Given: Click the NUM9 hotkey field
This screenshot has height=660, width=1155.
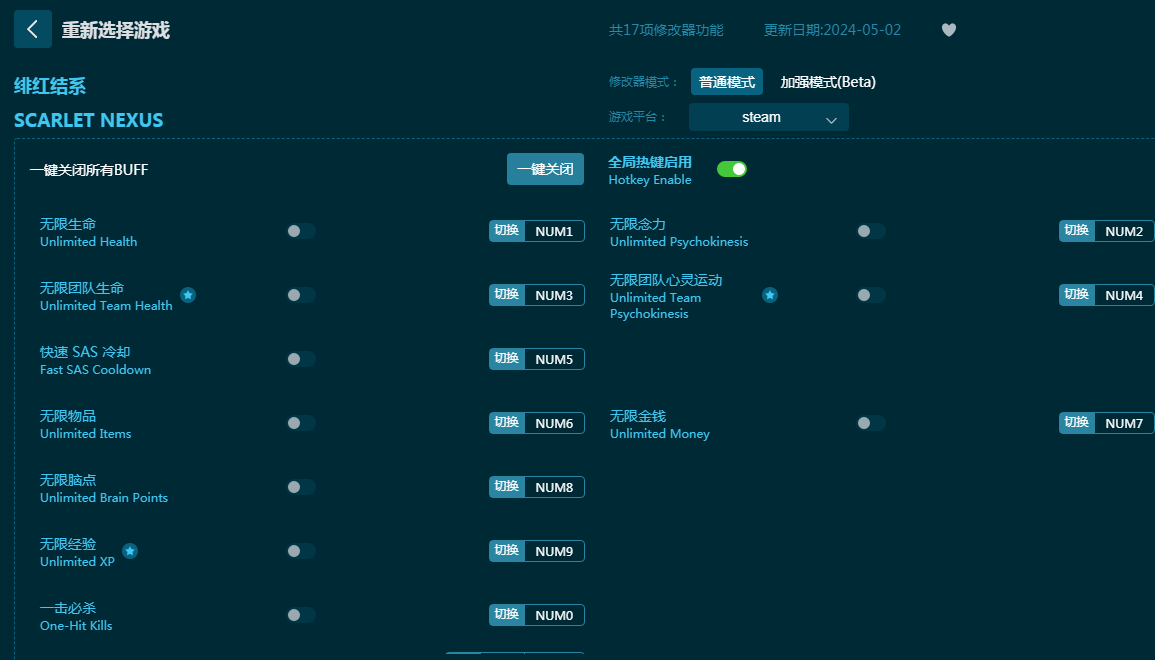Looking at the screenshot, I should [x=555, y=552].
